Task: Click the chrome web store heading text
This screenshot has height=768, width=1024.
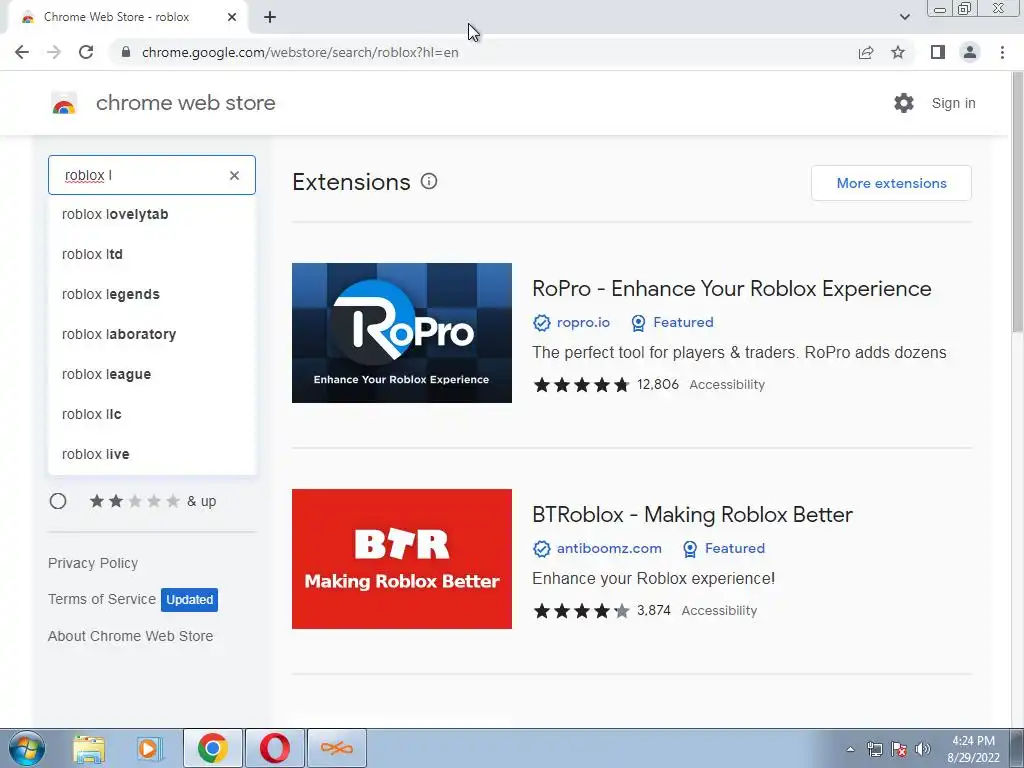Action: point(185,103)
